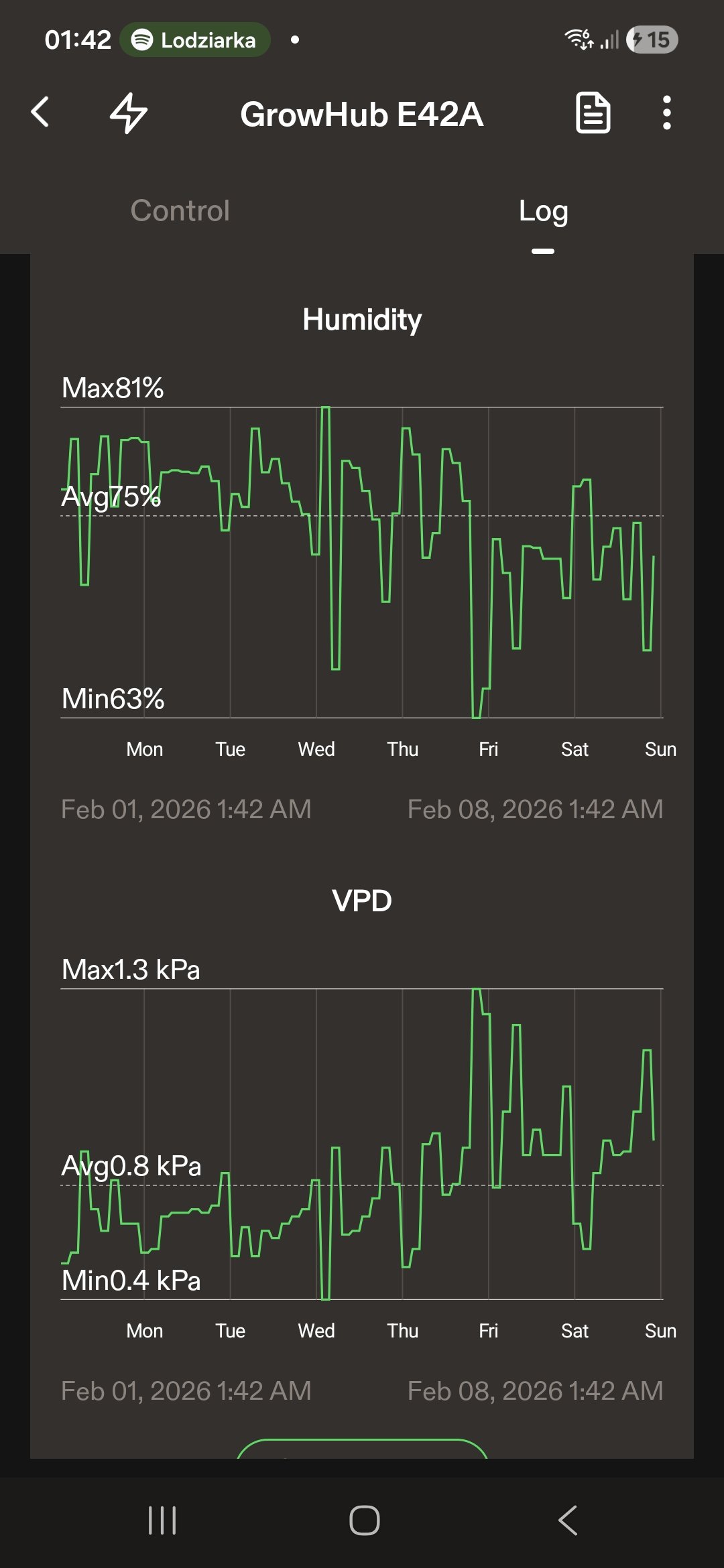The height and width of the screenshot is (1568, 724).
Task: Select the Log tab
Action: pos(543,212)
